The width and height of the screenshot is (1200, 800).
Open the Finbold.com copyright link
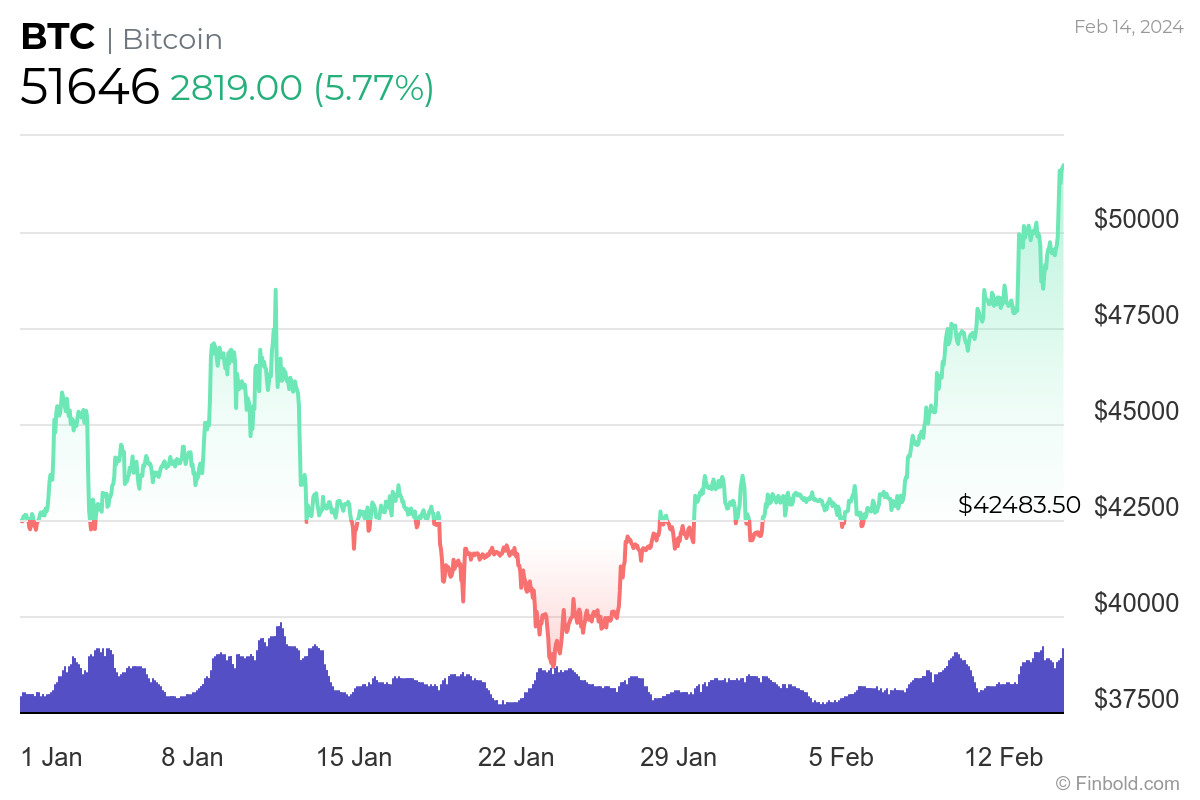(x=1117, y=783)
